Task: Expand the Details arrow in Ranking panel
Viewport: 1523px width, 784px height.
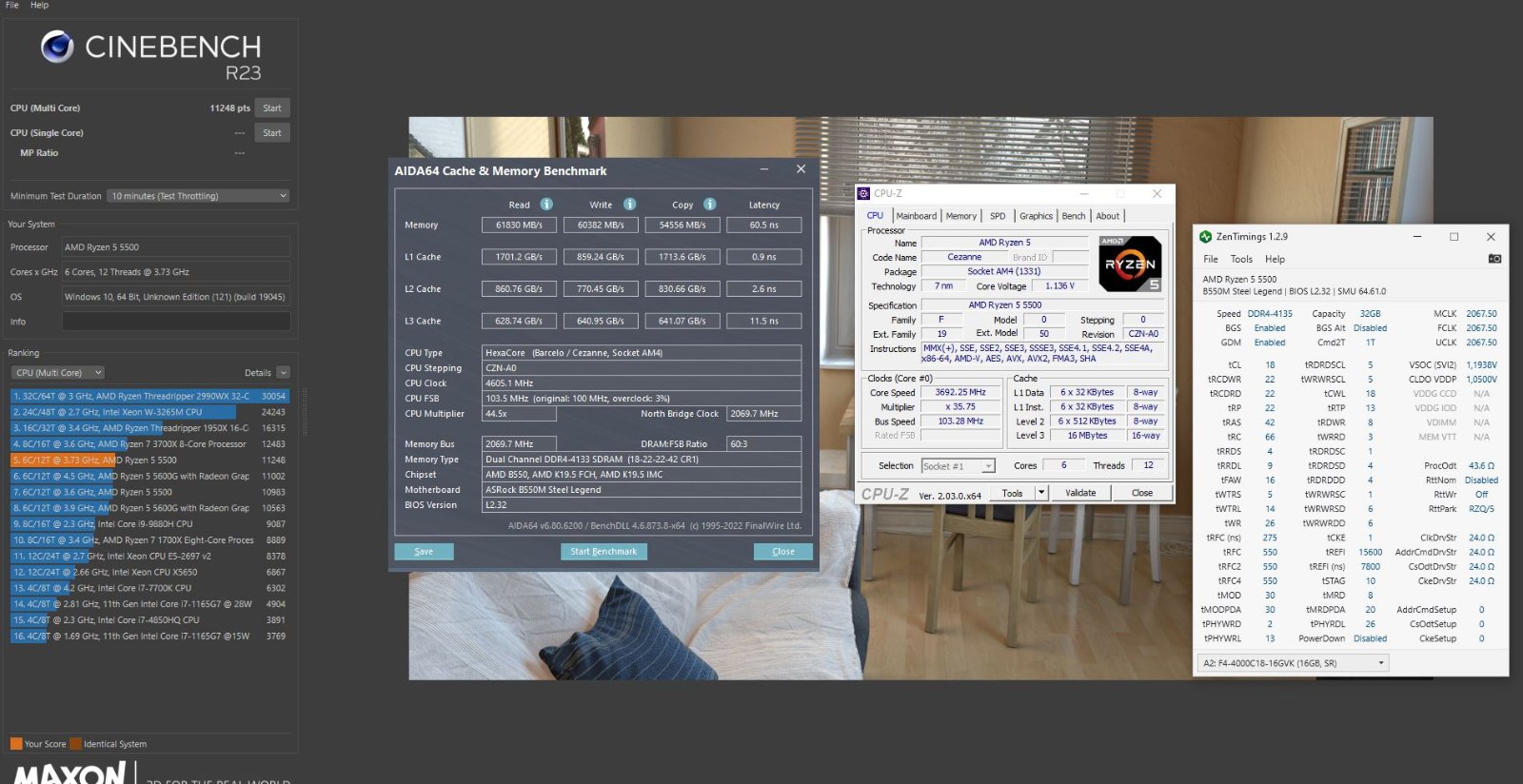Action: (x=283, y=373)
